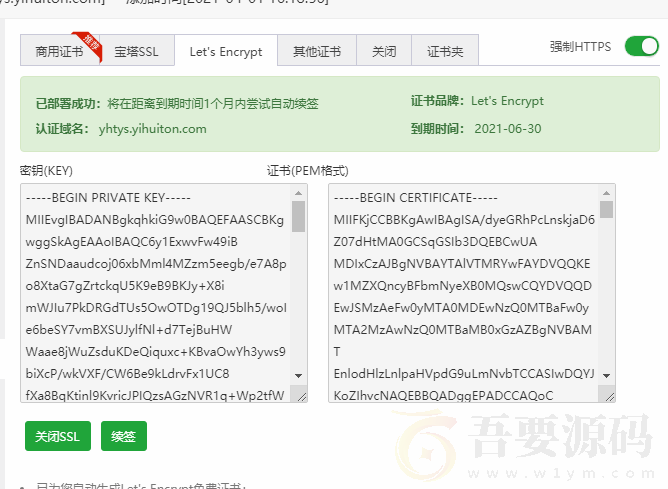Click the 证书品牌 value Let's Encrypt
This screenshot has height=489, width=668.
coord(507,101)
